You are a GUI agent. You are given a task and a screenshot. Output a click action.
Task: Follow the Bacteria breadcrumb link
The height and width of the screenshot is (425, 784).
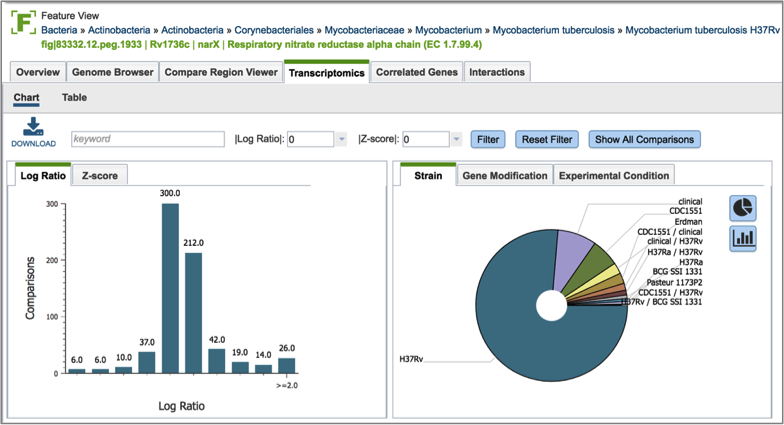(x=59, y=30)
